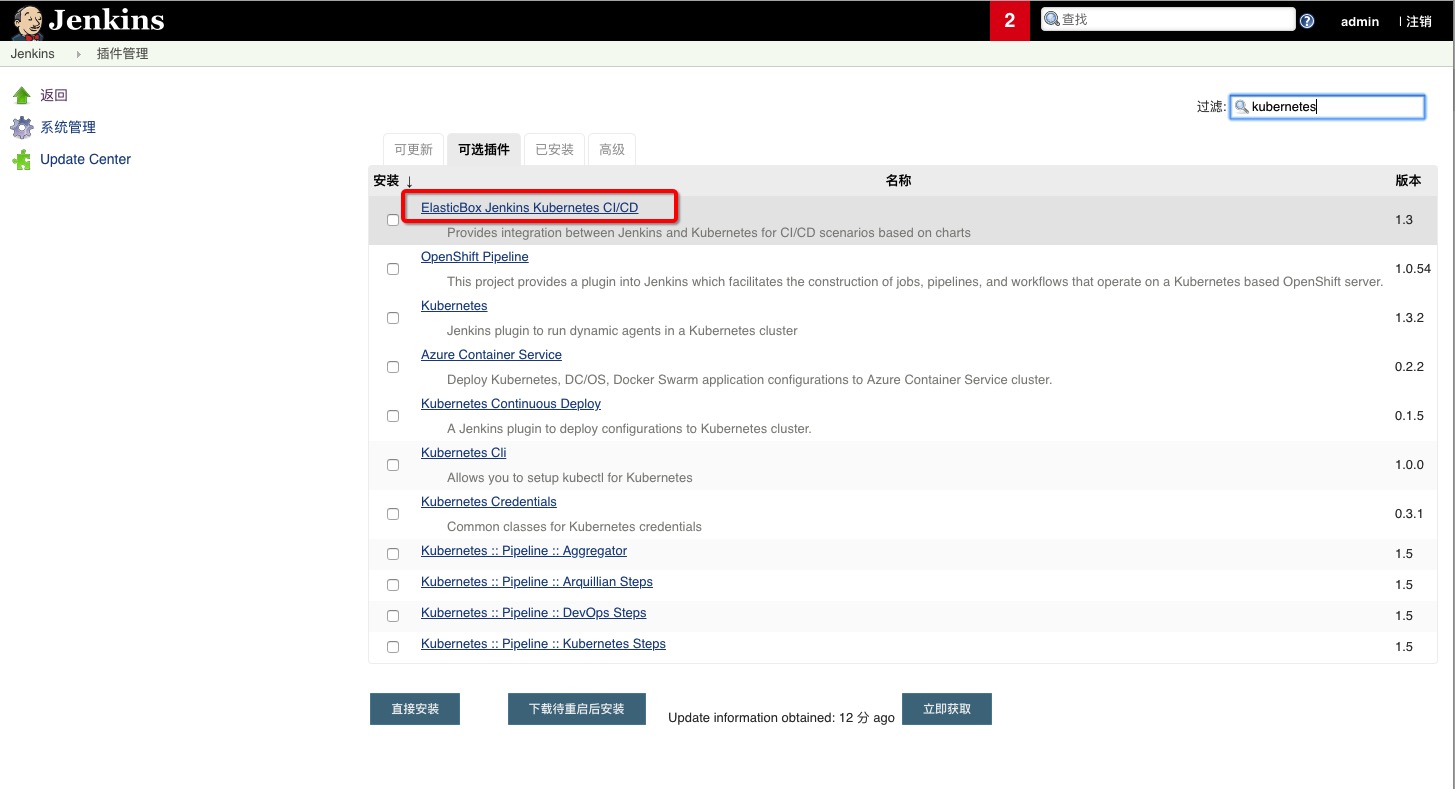
Task: Tick the Pipeline :: DevOps Steps checkbox
Action: point(393,616)
